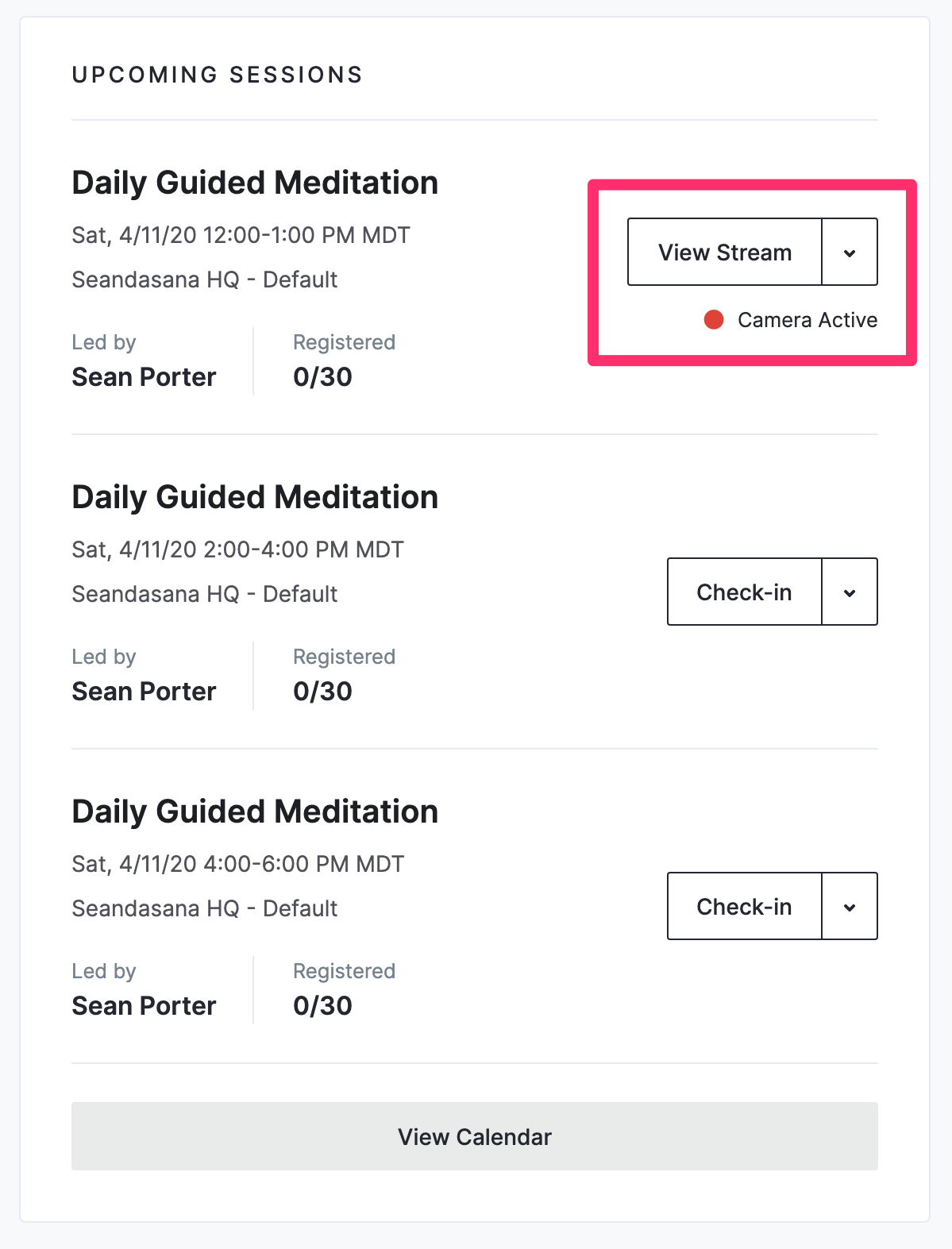Open the 12:00-1:00 PM Daily Guided Meditation title
Screen dimensions: 952x1249
point(255,183)
